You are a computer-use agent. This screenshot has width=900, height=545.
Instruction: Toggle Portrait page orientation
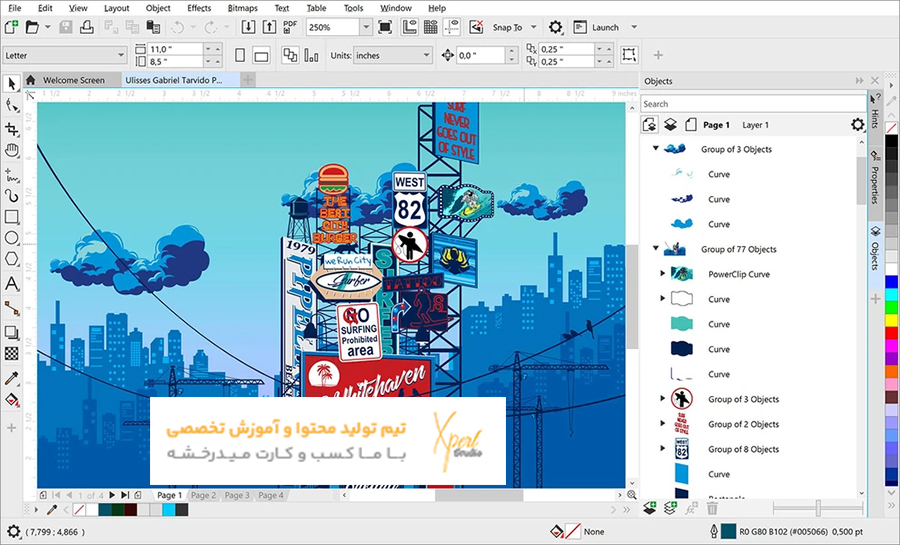point(240,55)
